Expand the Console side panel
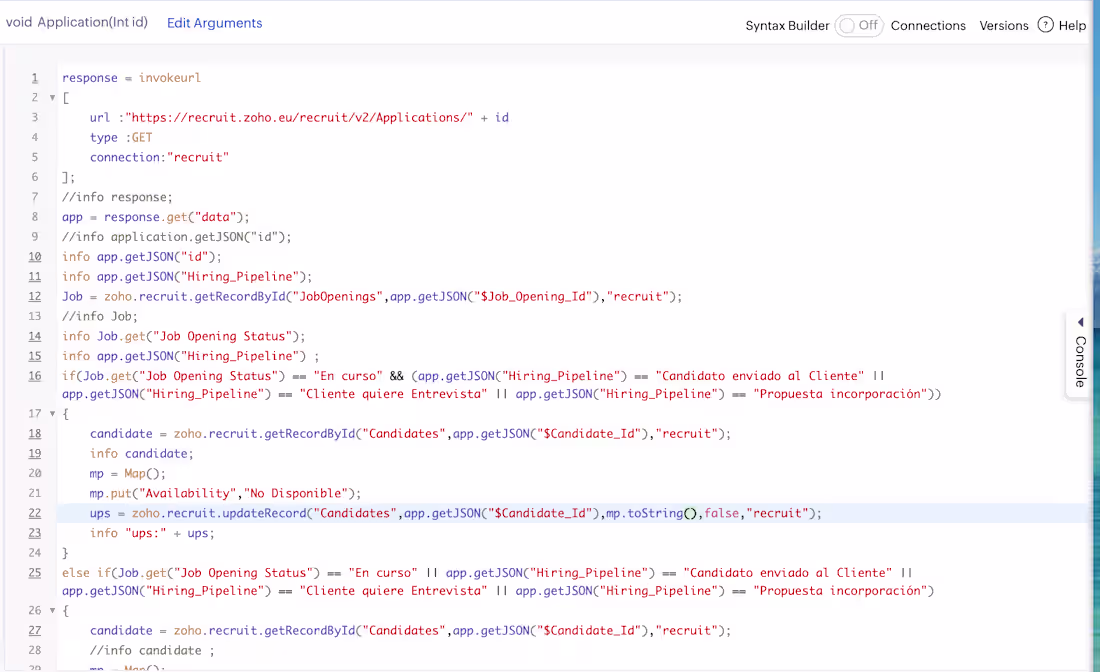Screen dimensions: 1100x672 click(x=1080, y=356)
